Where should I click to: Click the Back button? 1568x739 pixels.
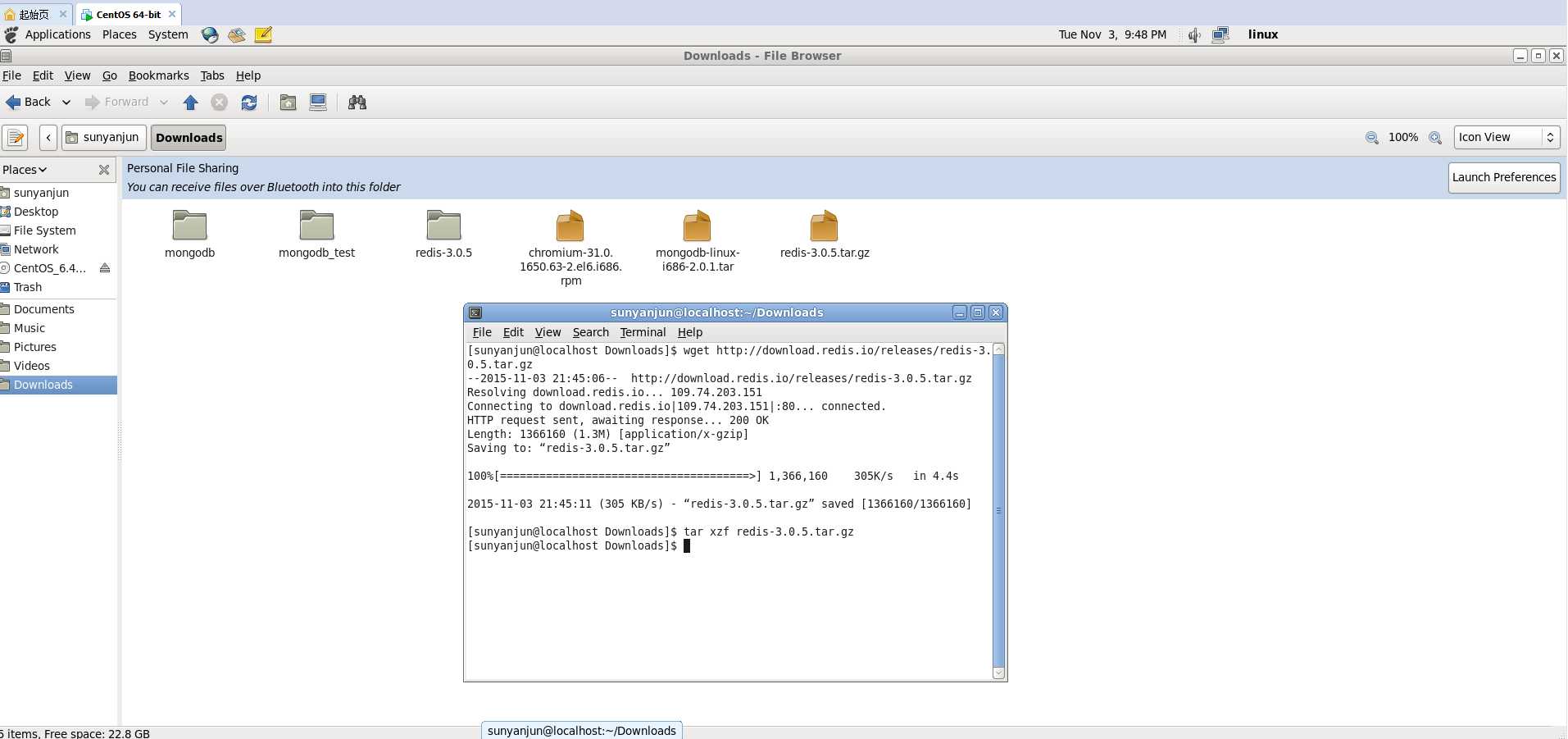(29, 103)
